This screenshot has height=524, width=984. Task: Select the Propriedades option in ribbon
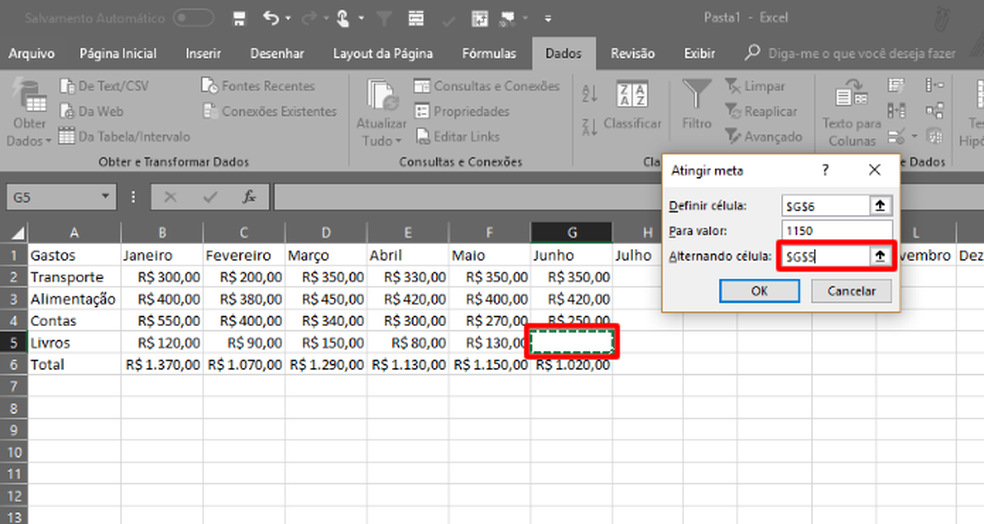tap(462, 112)
